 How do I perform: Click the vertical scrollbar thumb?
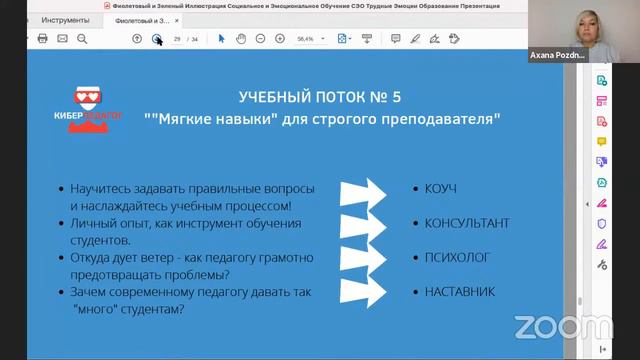(x=580, y=302)
